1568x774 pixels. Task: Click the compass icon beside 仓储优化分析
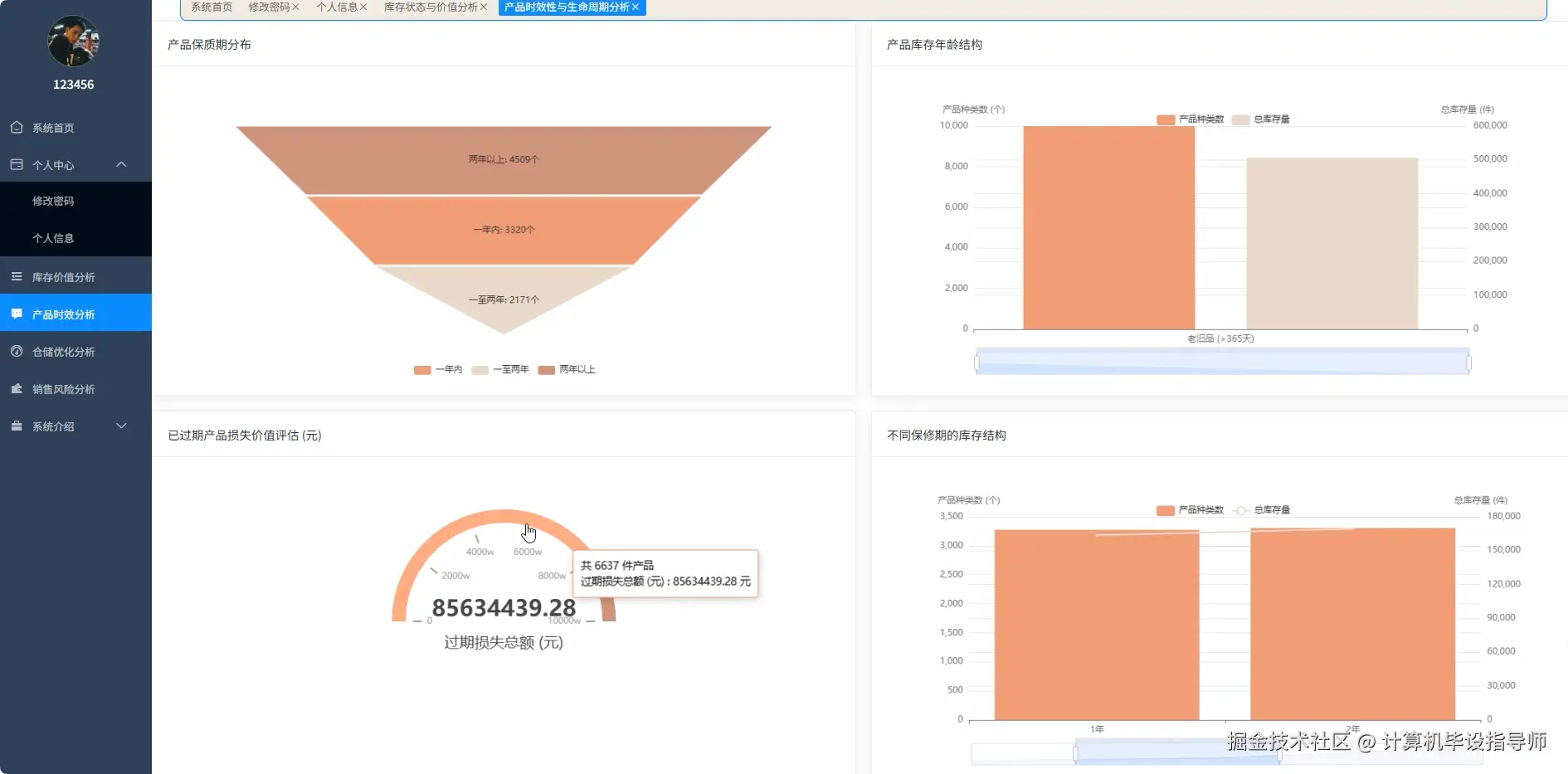coord(17,351)
